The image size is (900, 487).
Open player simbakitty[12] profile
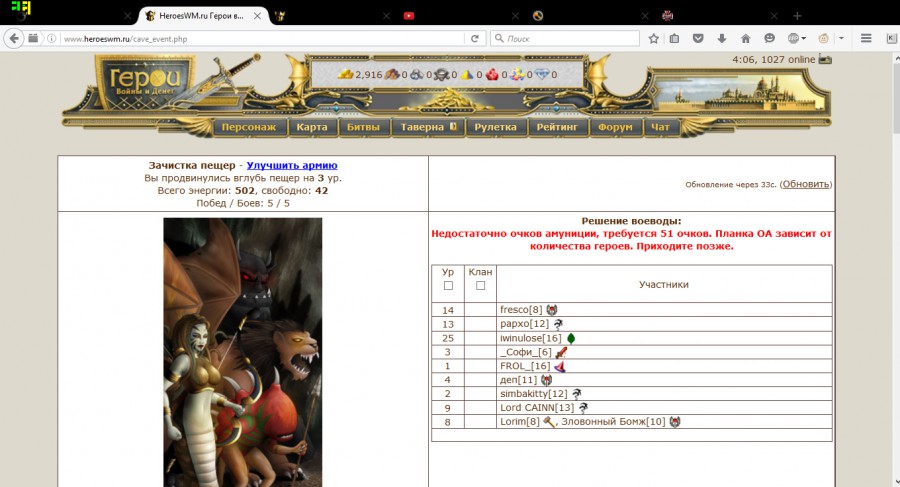coord(533,394)
